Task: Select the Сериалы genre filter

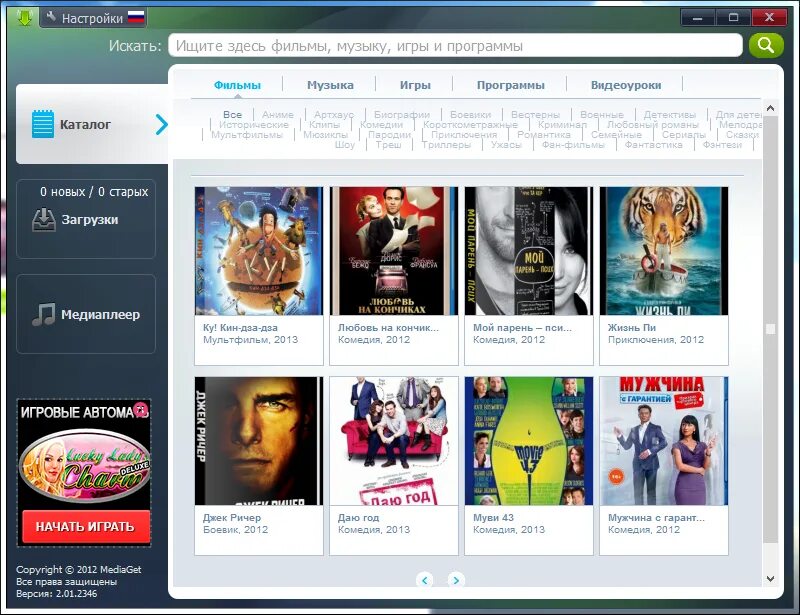Action: pyautogui.click(x=684, y=135)
